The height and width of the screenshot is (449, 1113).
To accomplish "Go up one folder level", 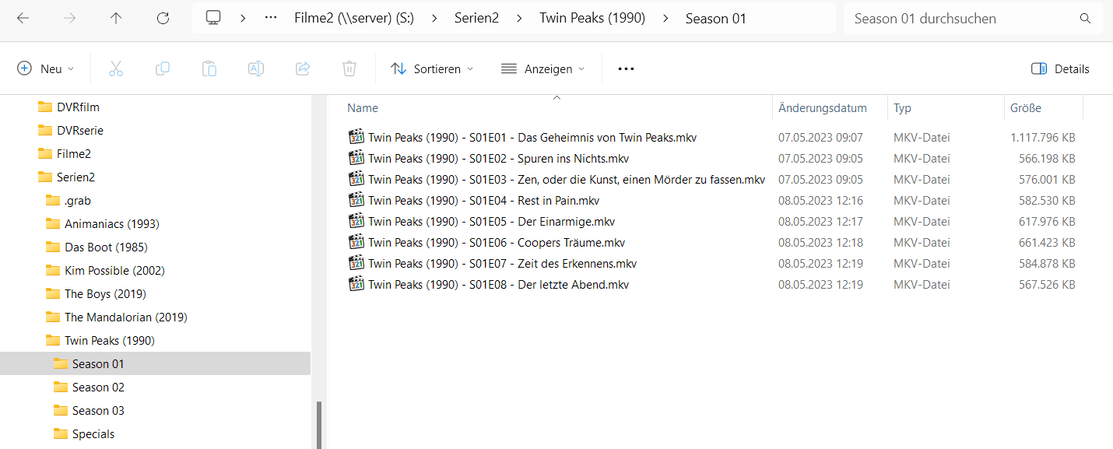I will (116, 18).
